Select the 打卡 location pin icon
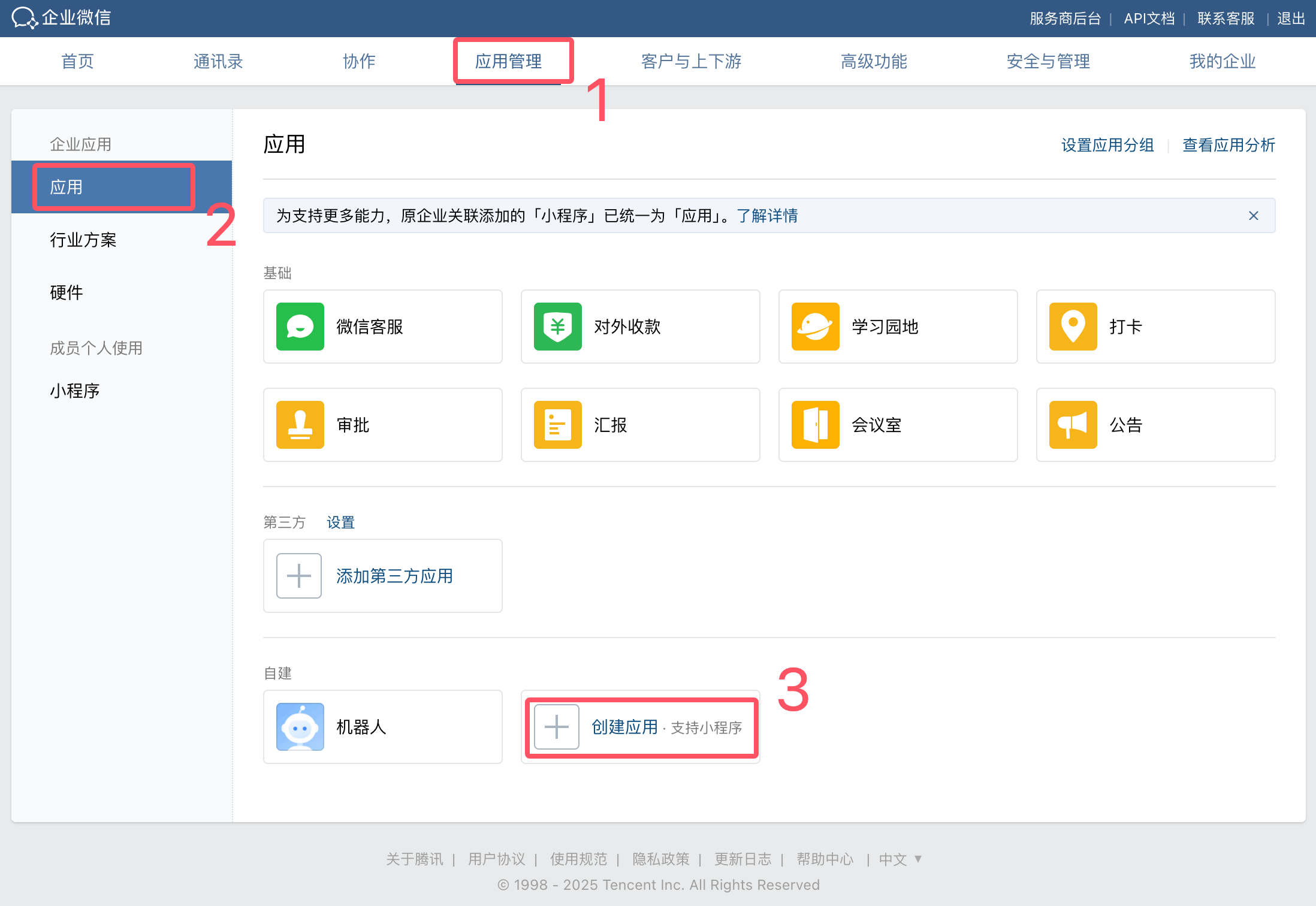 (1073, 327)
